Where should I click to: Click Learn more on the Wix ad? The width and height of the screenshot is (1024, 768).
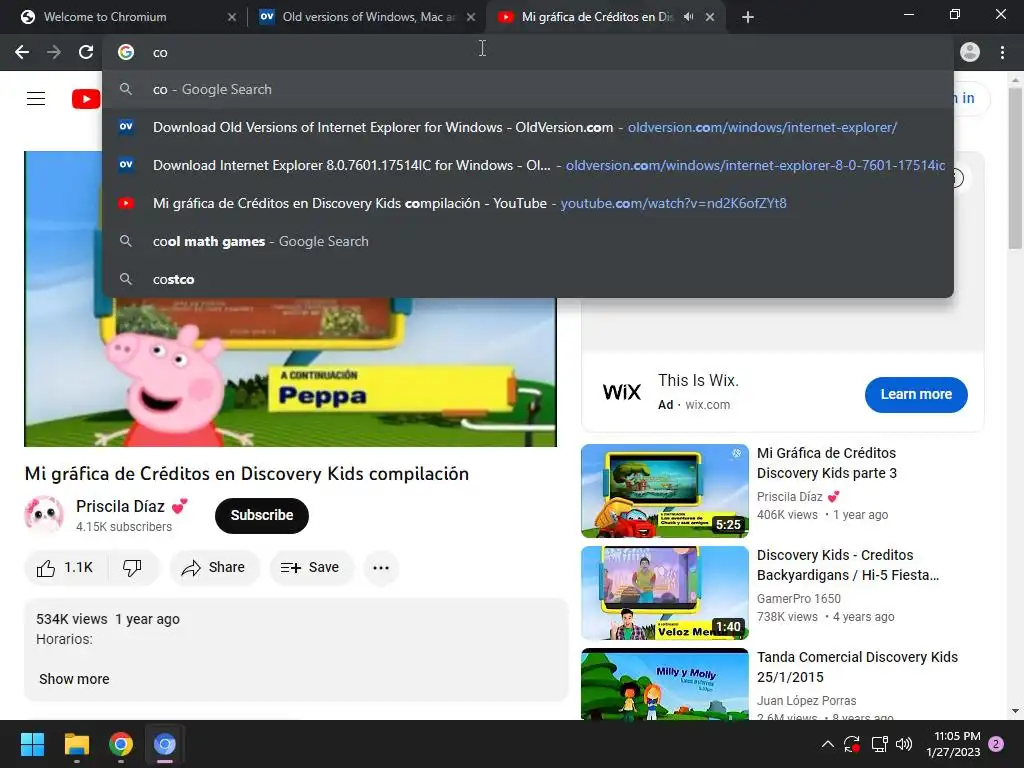coord(916,394)
